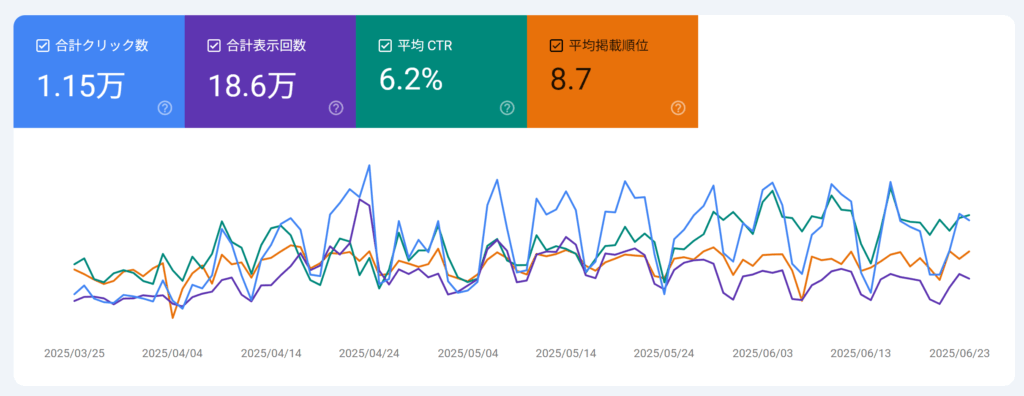Click the 6.2% CTR value

[411, 80]
